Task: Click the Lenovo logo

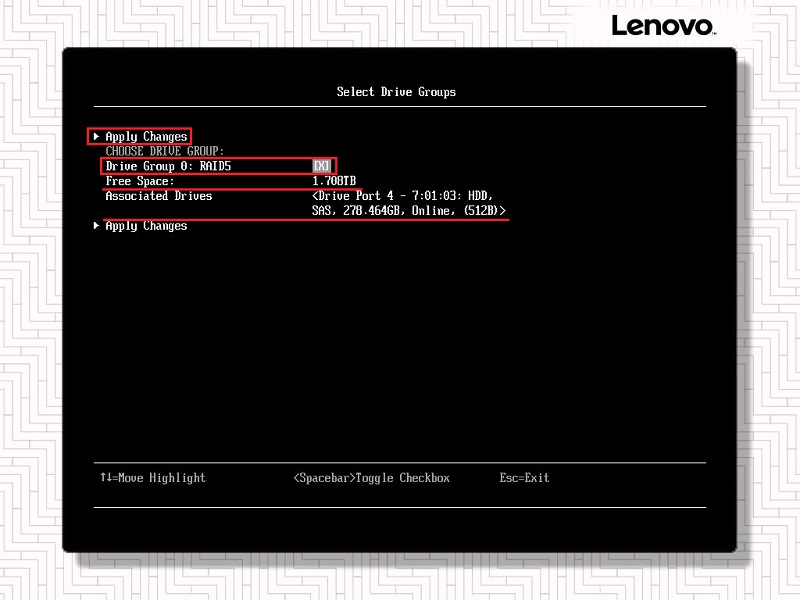Action: 662,25
